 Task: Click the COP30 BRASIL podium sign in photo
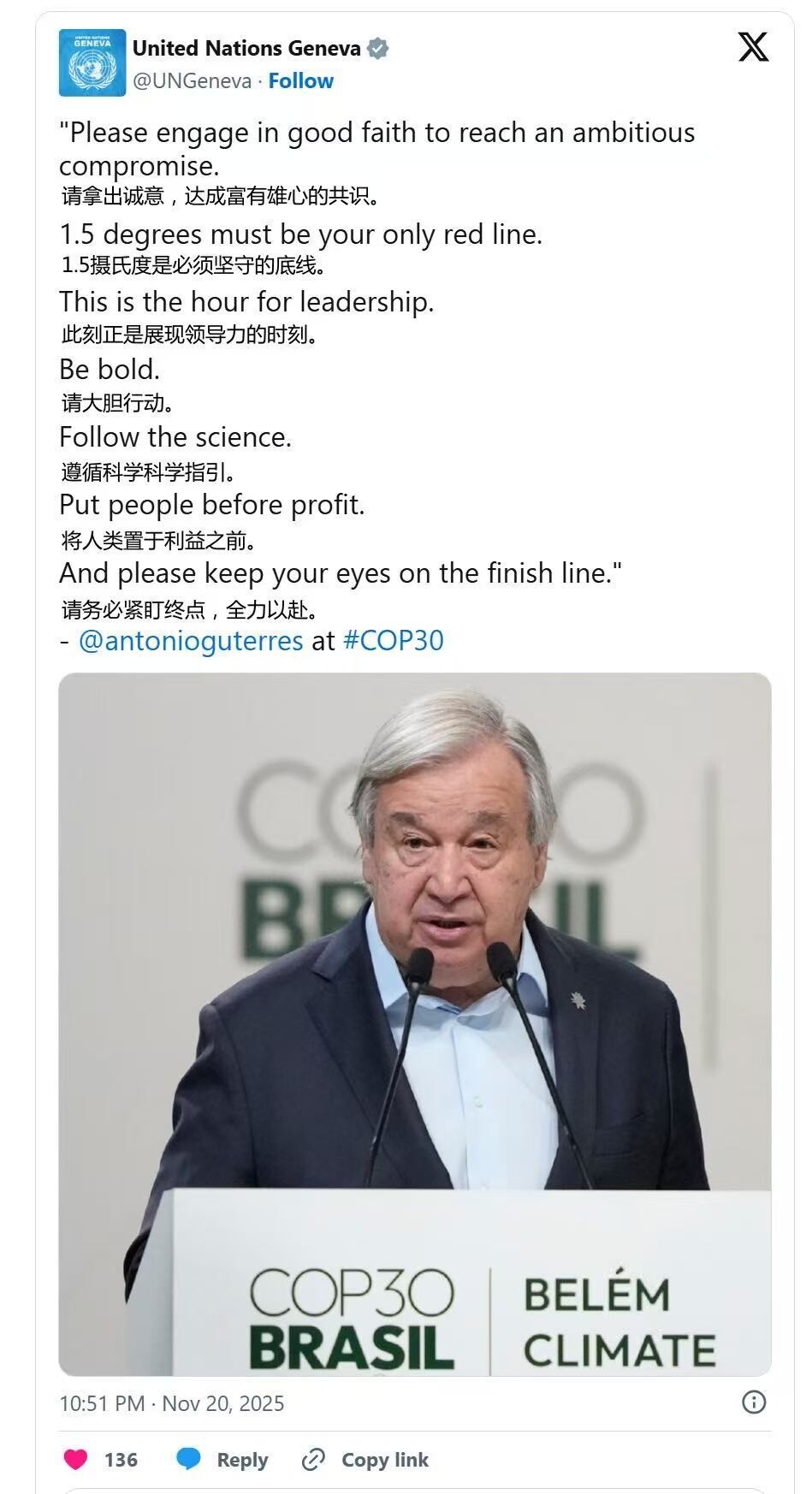(352, 1319)
